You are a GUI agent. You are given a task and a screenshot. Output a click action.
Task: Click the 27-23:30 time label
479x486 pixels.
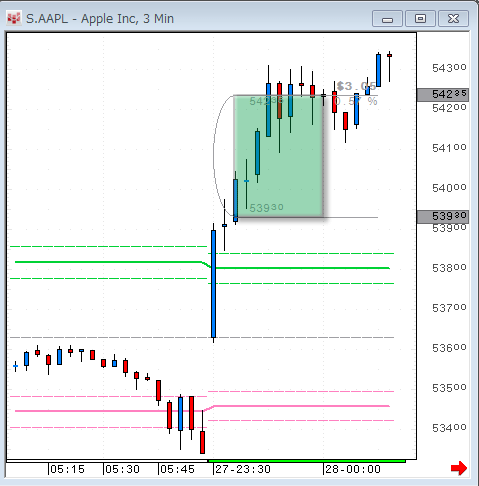(x=243, y=470)
